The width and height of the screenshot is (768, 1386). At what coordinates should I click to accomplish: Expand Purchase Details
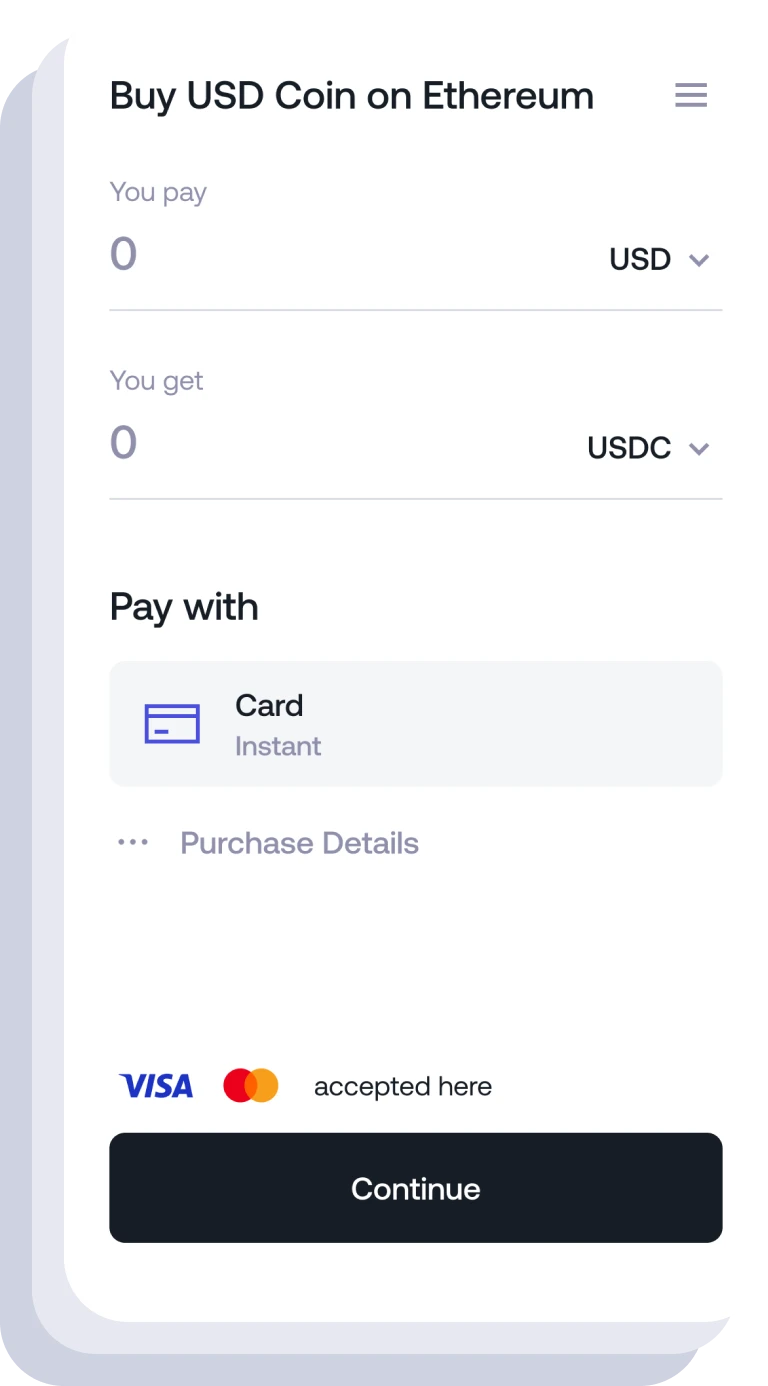pos(299,843)
